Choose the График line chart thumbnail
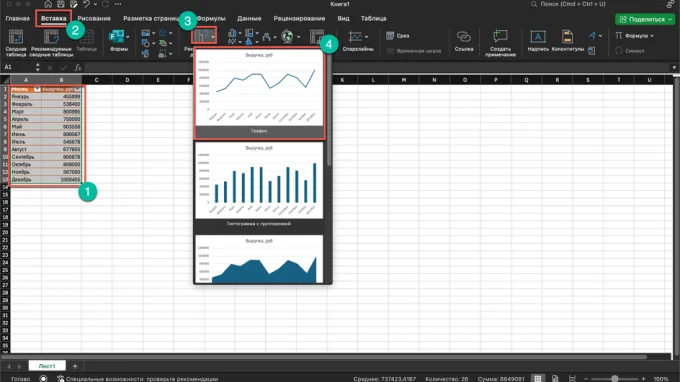 coord(259,94)
